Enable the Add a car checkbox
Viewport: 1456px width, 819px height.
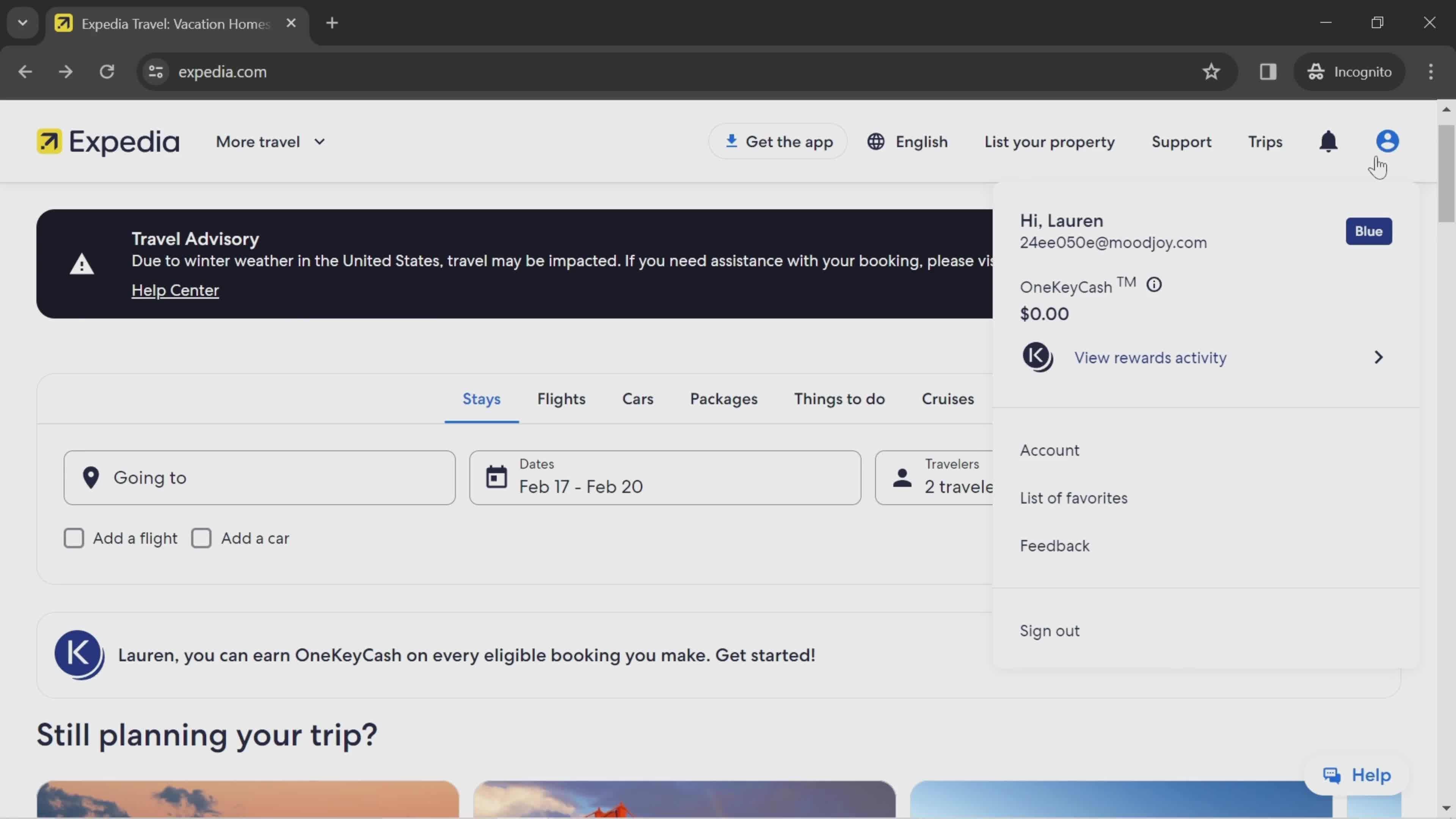(201, 538)
